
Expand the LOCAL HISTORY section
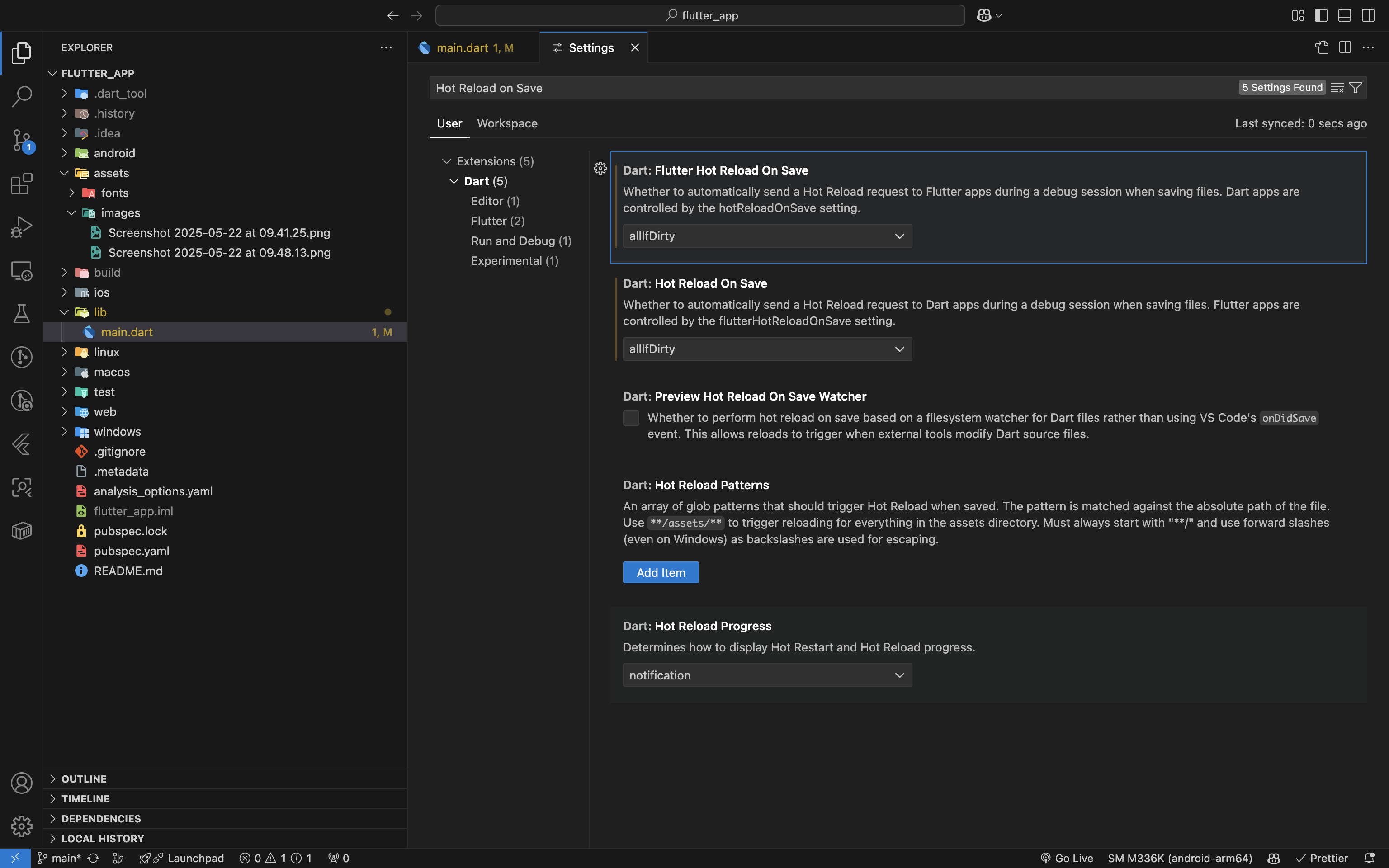tap(225, 839)
